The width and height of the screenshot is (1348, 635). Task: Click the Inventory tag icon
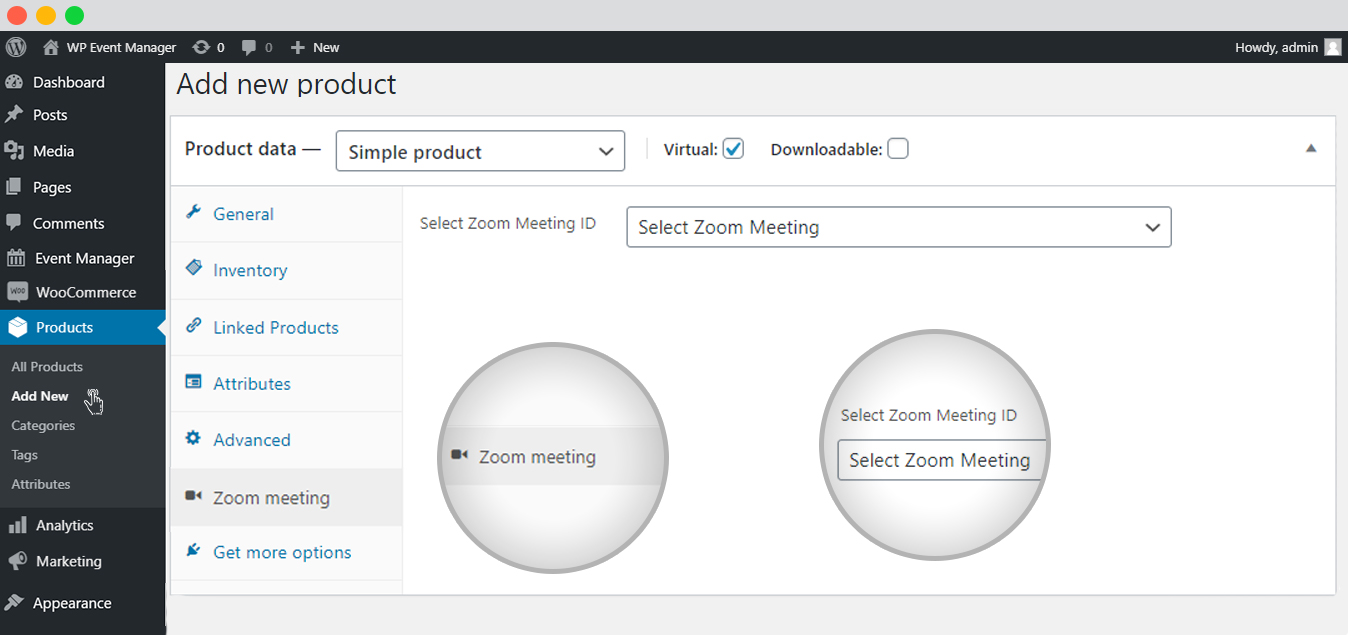194,268
